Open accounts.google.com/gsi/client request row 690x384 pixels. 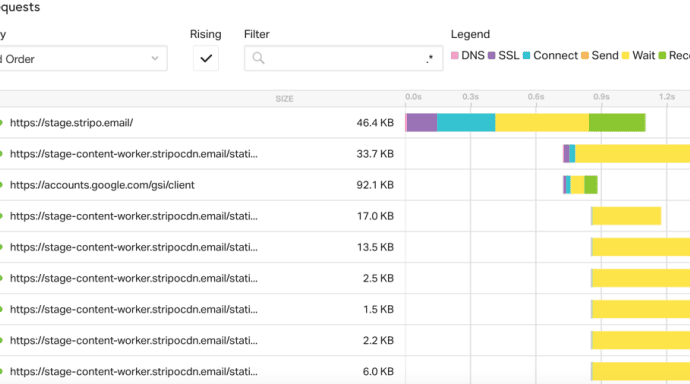pos(345,185)
